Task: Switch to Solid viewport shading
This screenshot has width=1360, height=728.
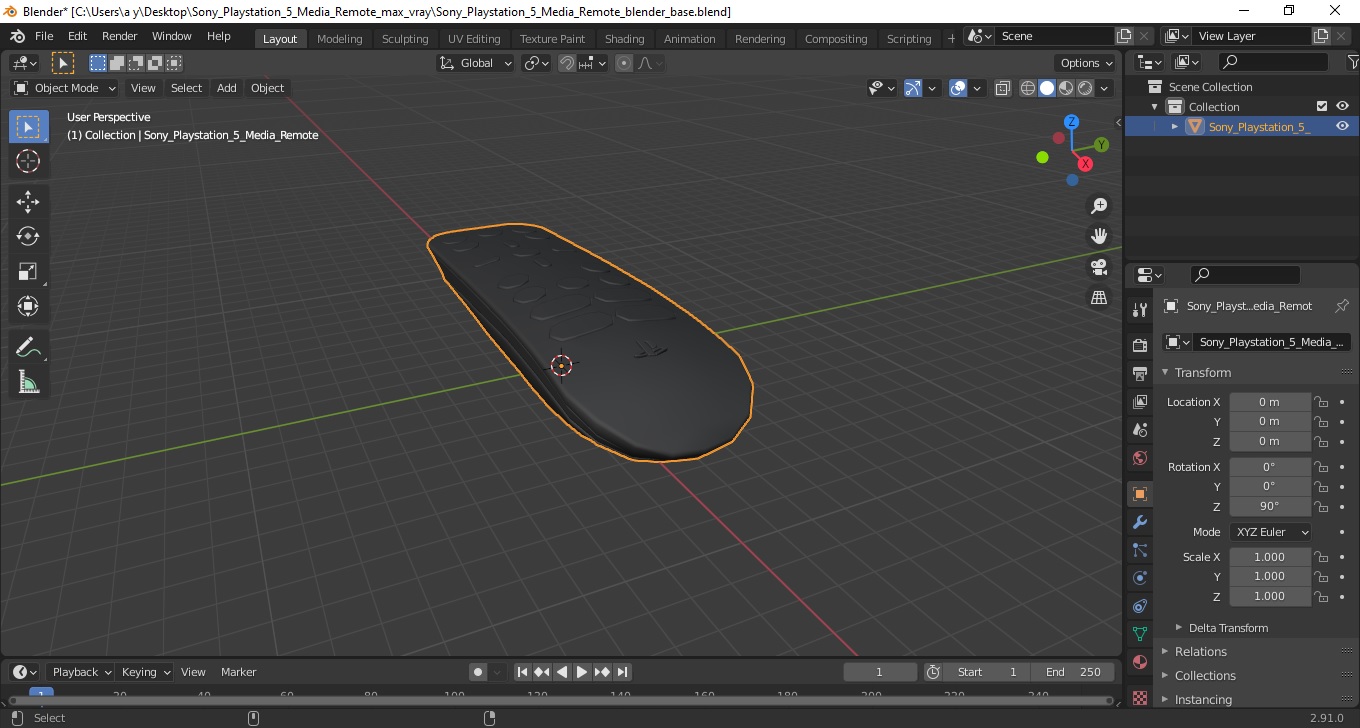Action: tap(1047, 88)
